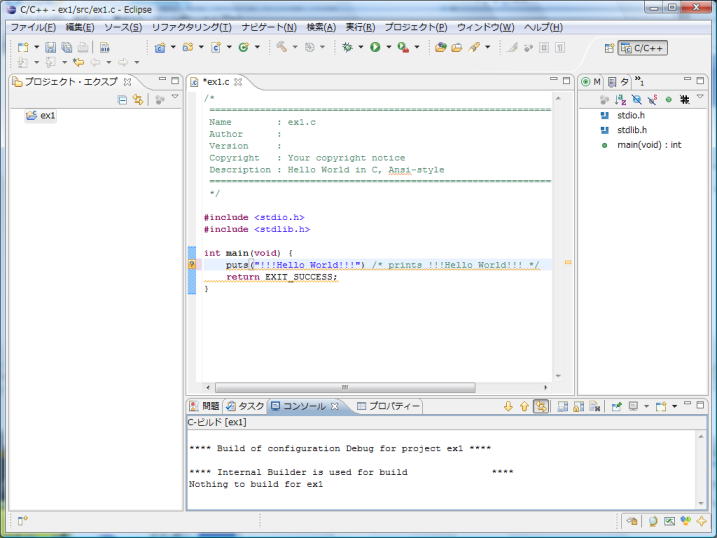Toggle Link with Editor in Project Explorer
717x538 pixels.
(x=138, y=100)
